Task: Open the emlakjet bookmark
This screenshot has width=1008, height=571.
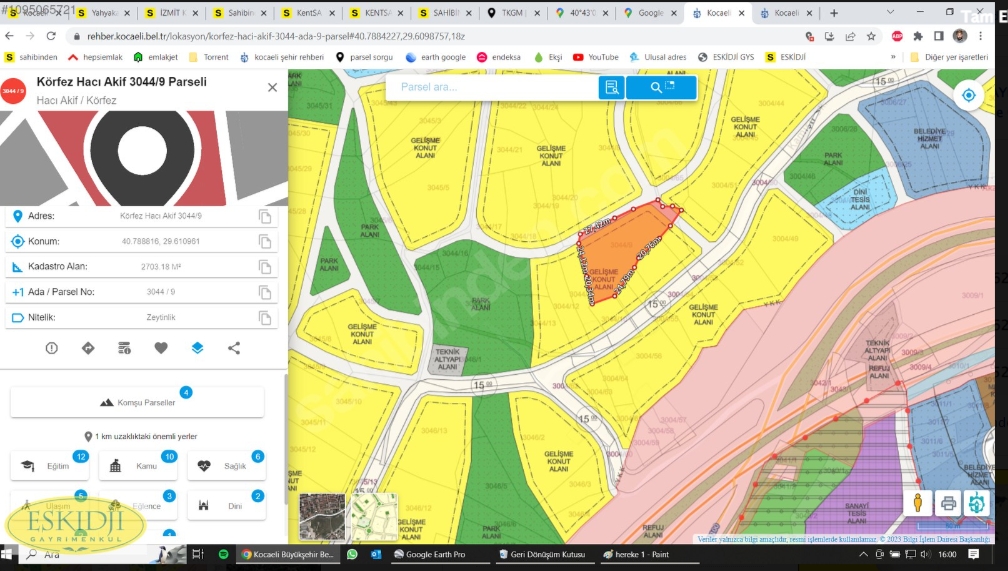Action: (155, 57)
